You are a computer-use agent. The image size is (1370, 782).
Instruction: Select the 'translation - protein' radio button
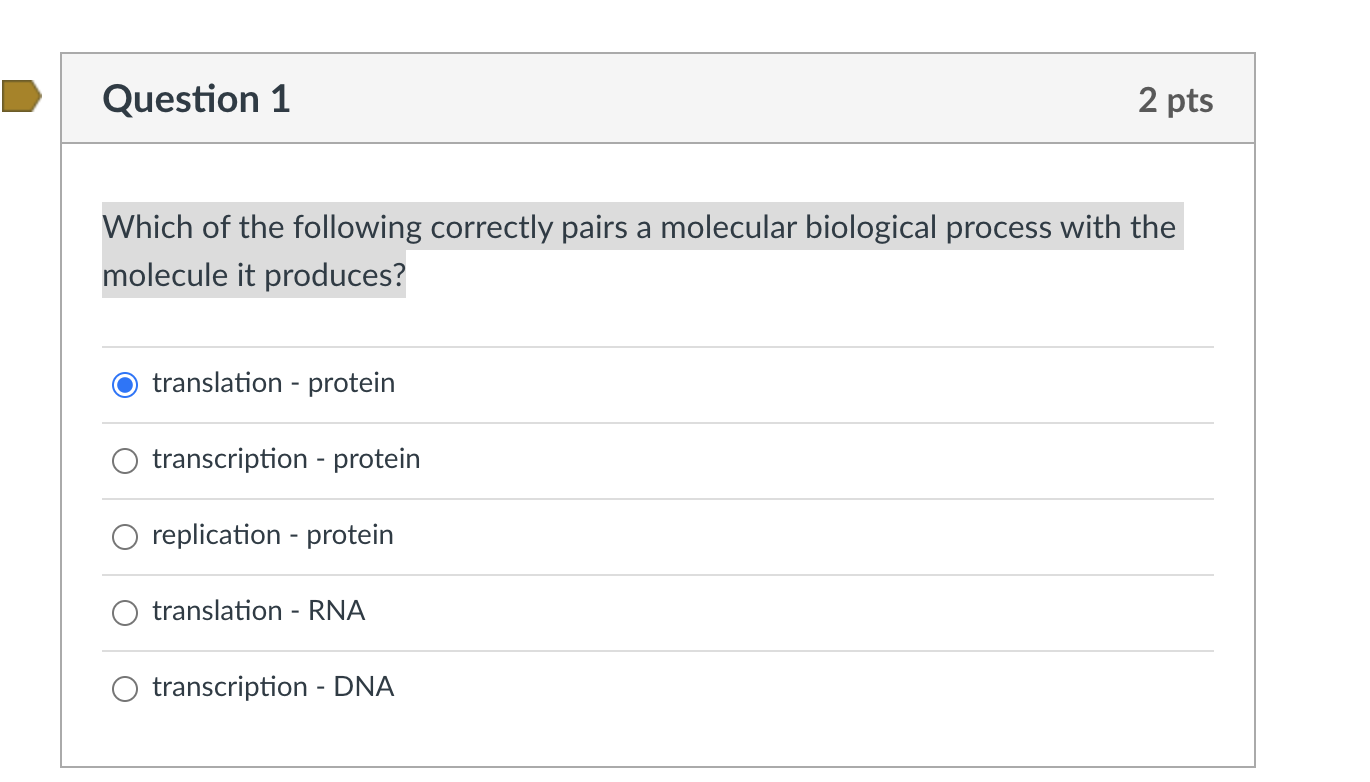[125, 385]
